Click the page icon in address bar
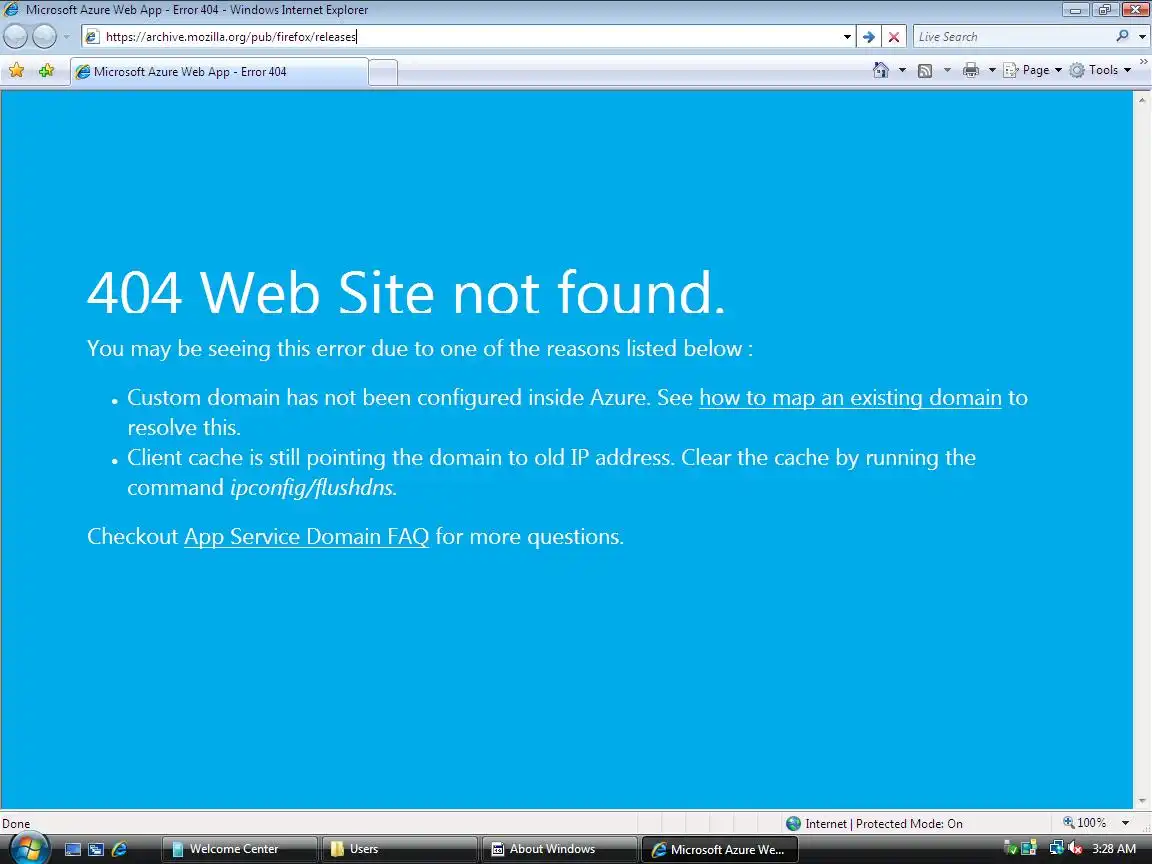Screen dimensions: 1152x864 coord(92,37)
